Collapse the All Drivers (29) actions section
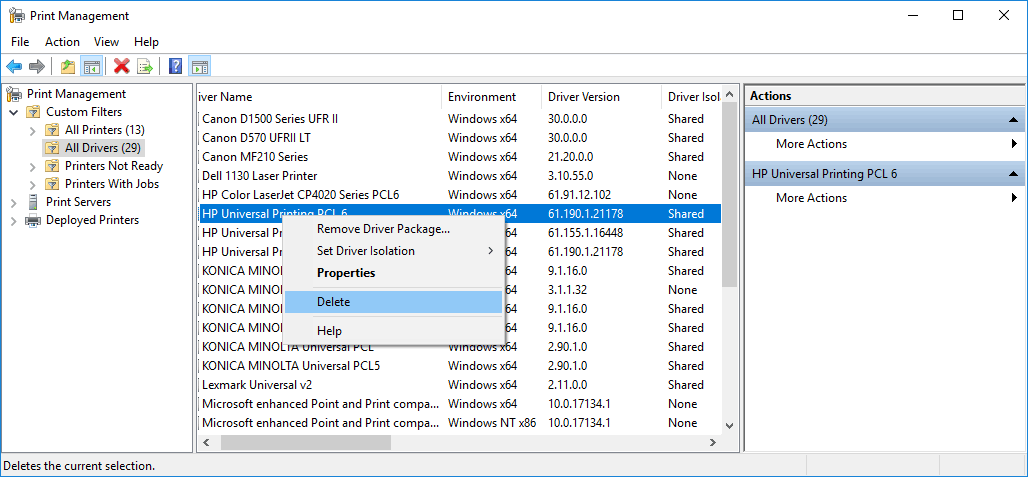 1014,120
